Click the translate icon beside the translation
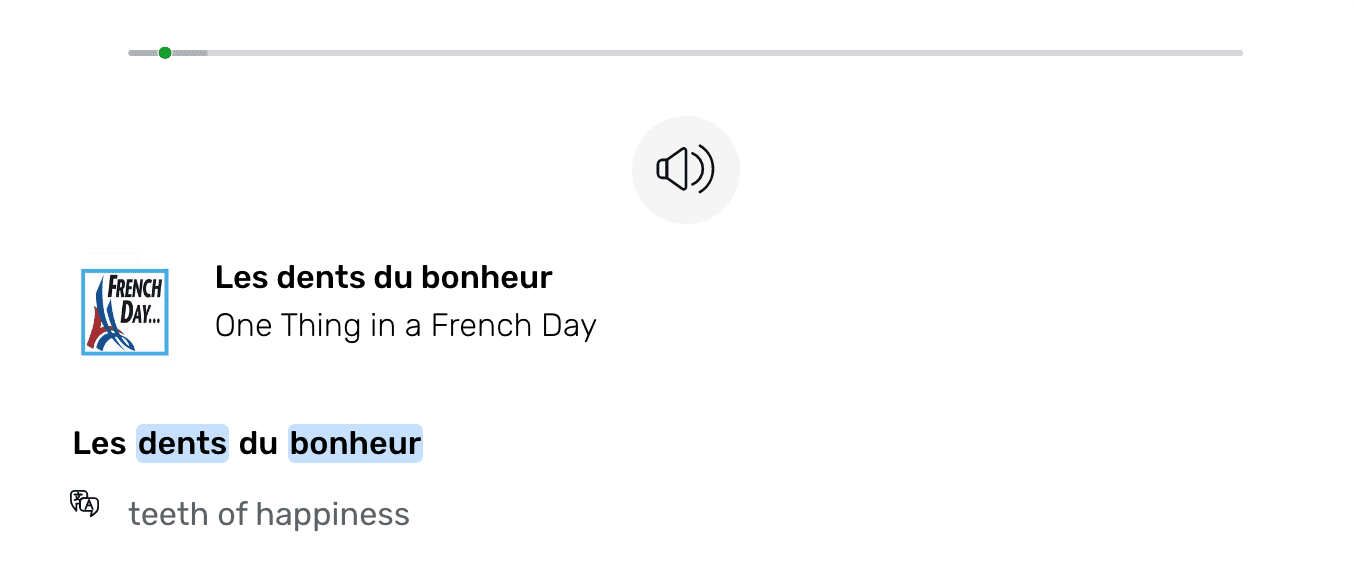The height and width of the screenshot is (582, 1354). coord(85,503)
